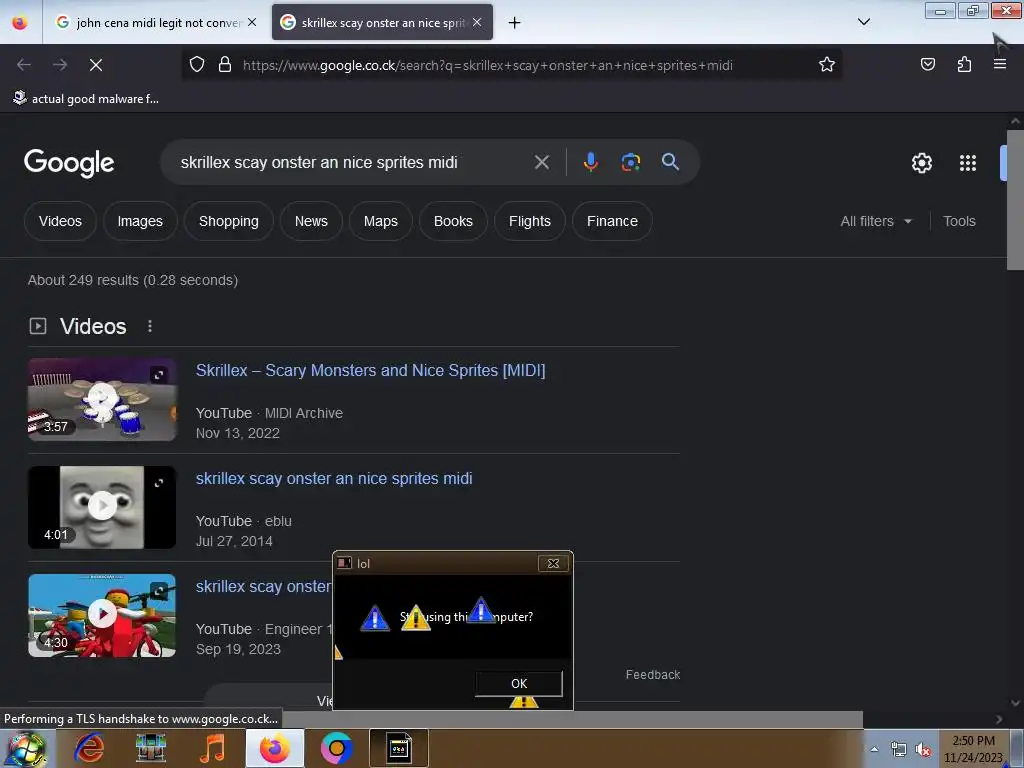This screenshot has height=768, width=1024.
Task: Click OK in the lol dialog
Action: point(519,683)
